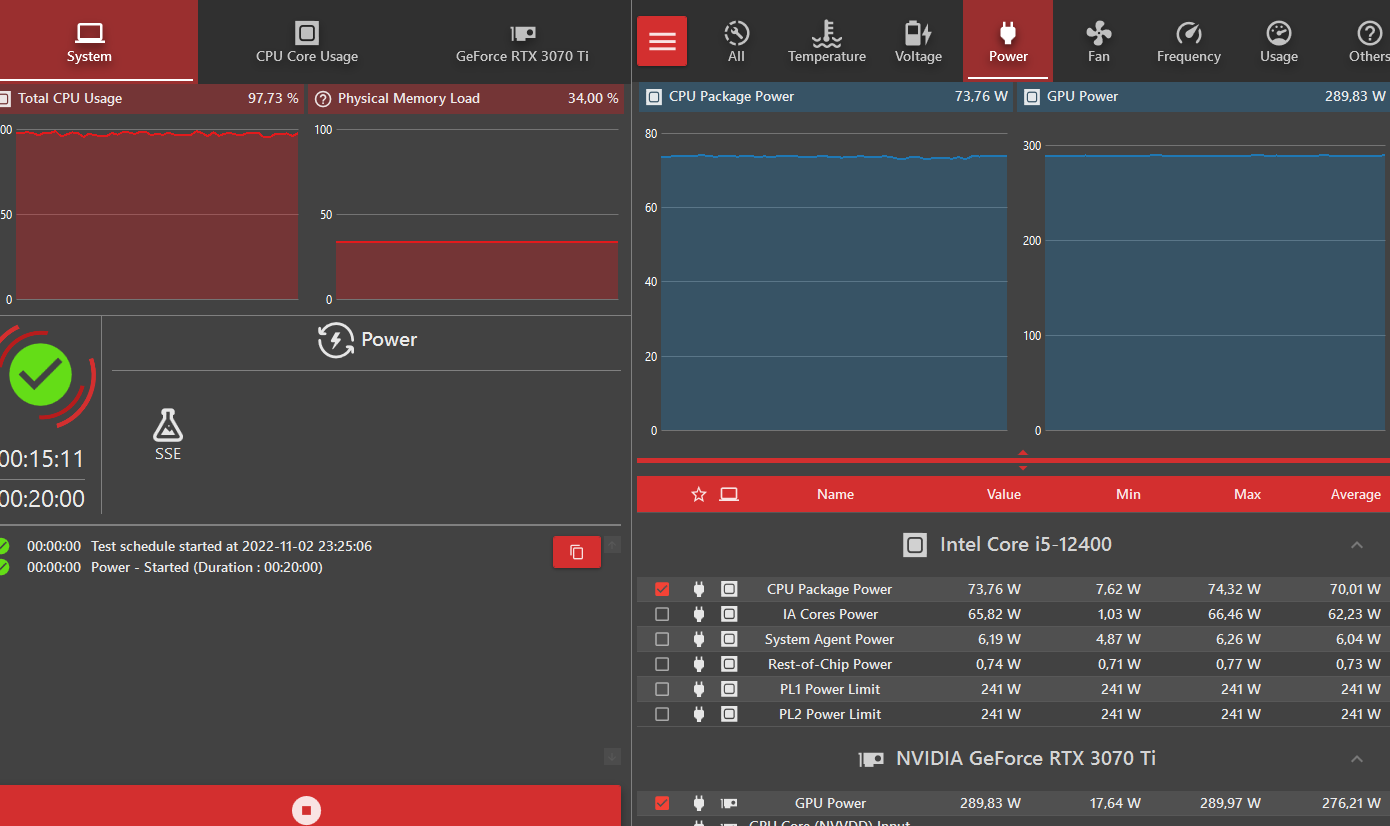Select the SSE flask icon
Image resolution: width=1390 pixels, height=826 pixels.
pyautogui.click(x=168, y=426)
